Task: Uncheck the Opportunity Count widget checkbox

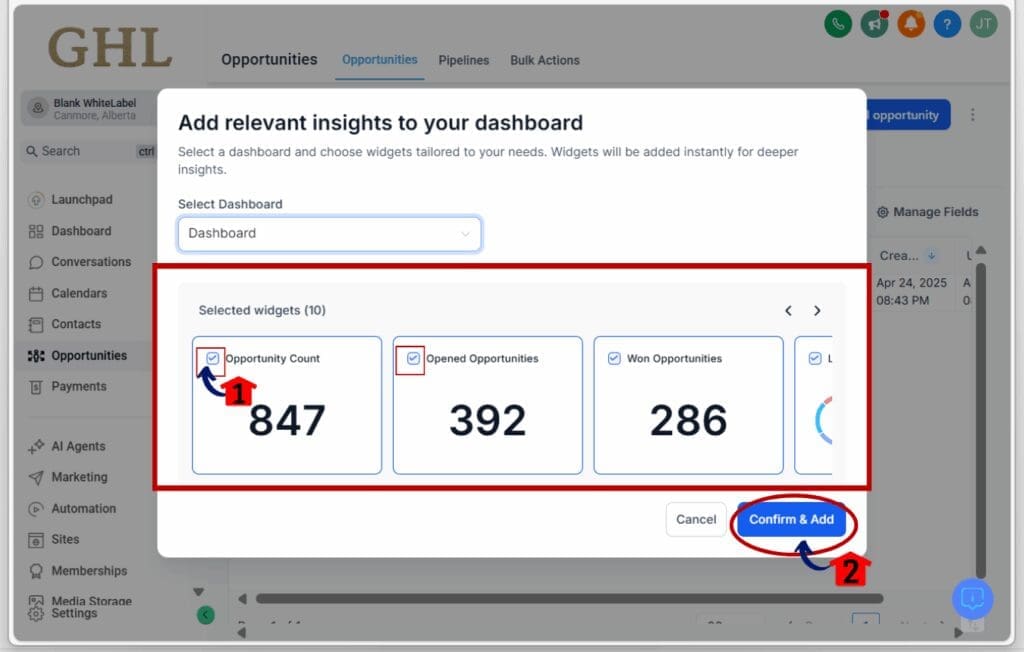Action: (x=212, y=358)
